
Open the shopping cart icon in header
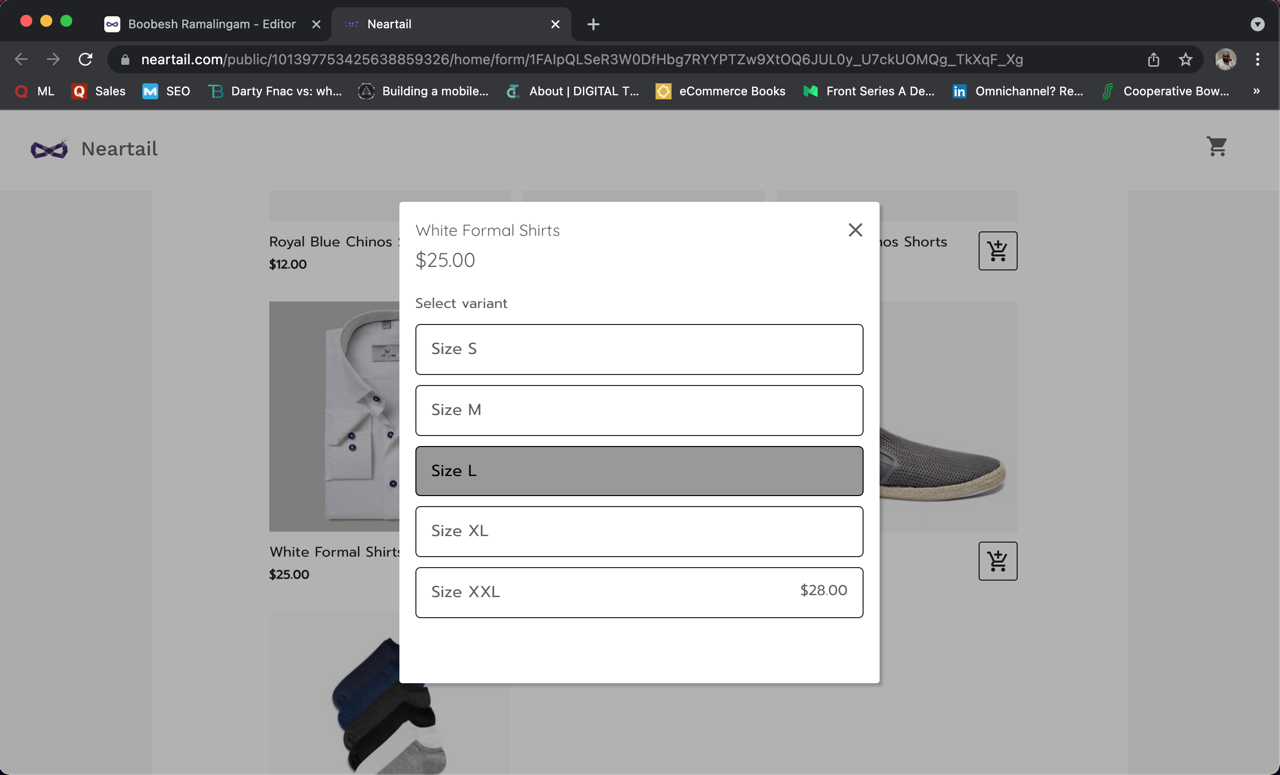pos(1217,147)
